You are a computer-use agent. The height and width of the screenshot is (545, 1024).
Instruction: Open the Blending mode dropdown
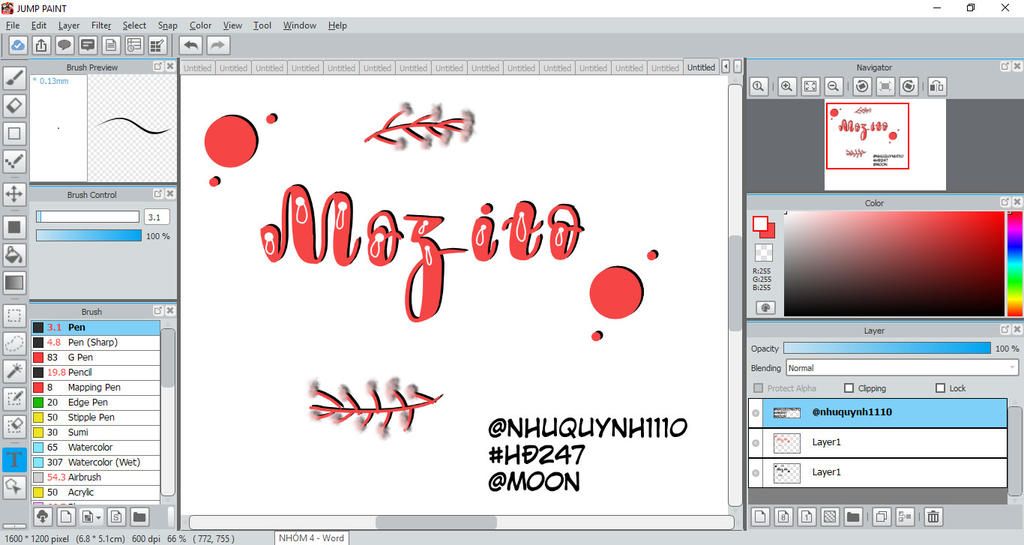[x=902, y=368]
